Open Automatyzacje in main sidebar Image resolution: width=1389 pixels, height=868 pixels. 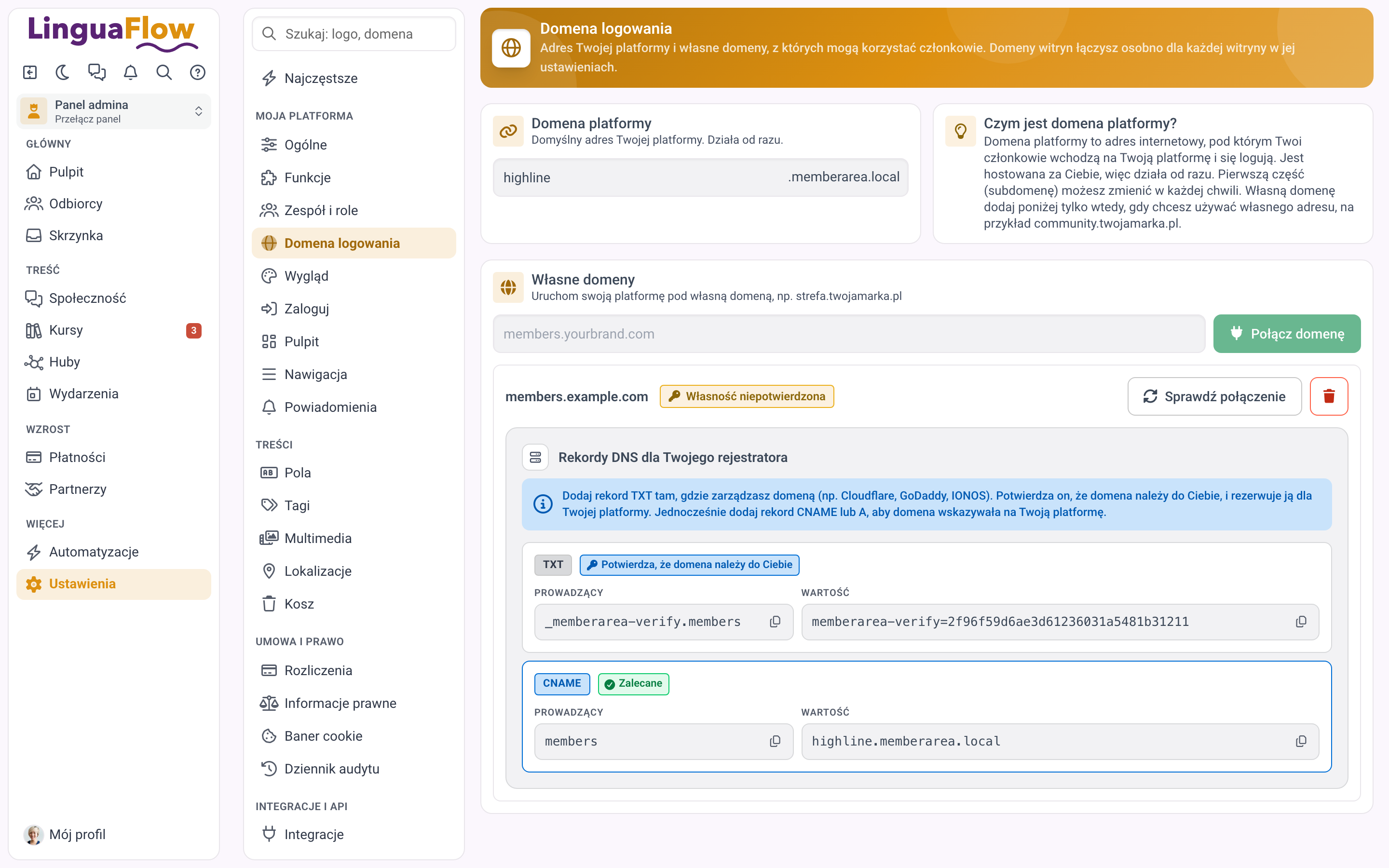tap(114, 552)
